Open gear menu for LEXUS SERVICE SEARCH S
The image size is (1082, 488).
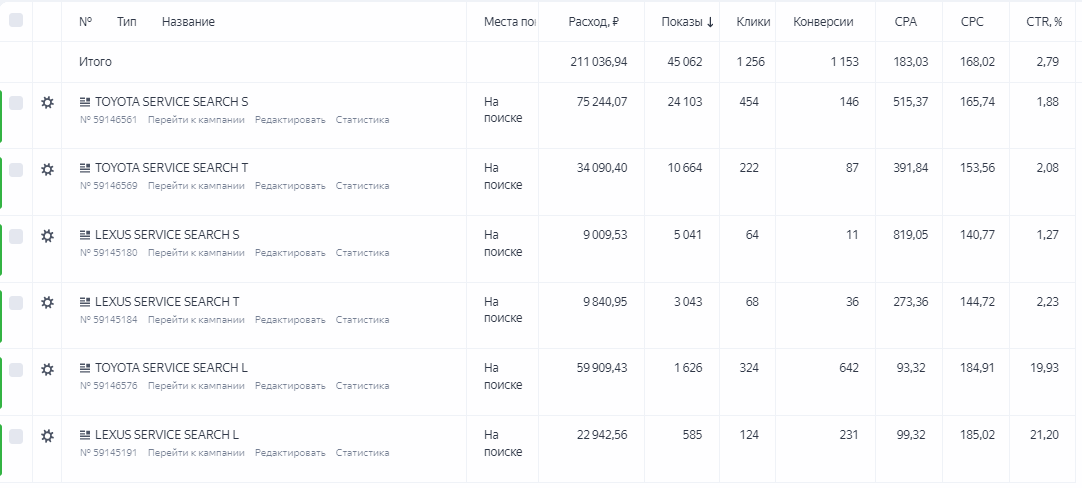point(47,236)
